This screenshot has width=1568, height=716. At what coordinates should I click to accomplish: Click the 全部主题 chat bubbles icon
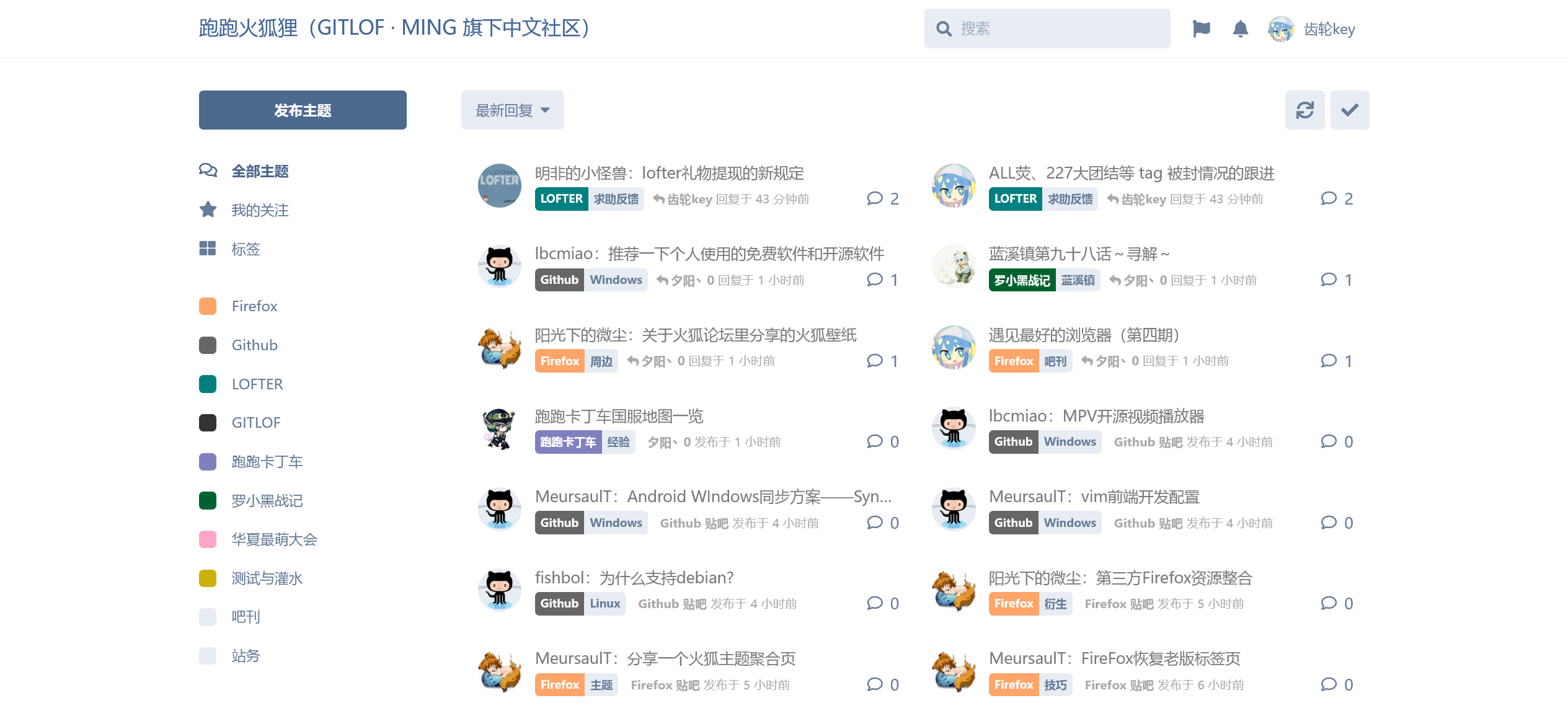point(208,170)
